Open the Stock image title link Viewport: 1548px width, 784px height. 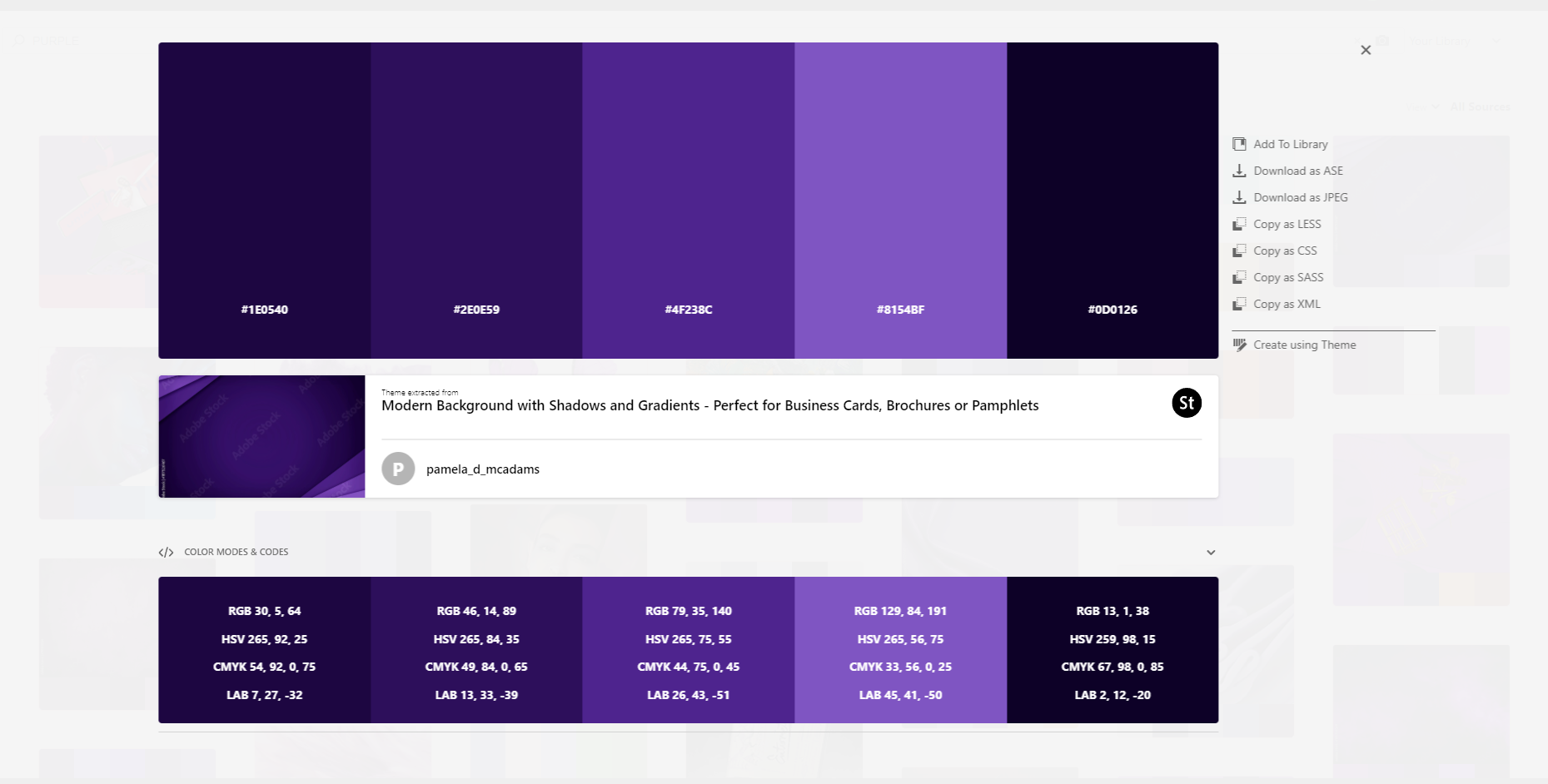pyautogui.click(x=709, y=406)
